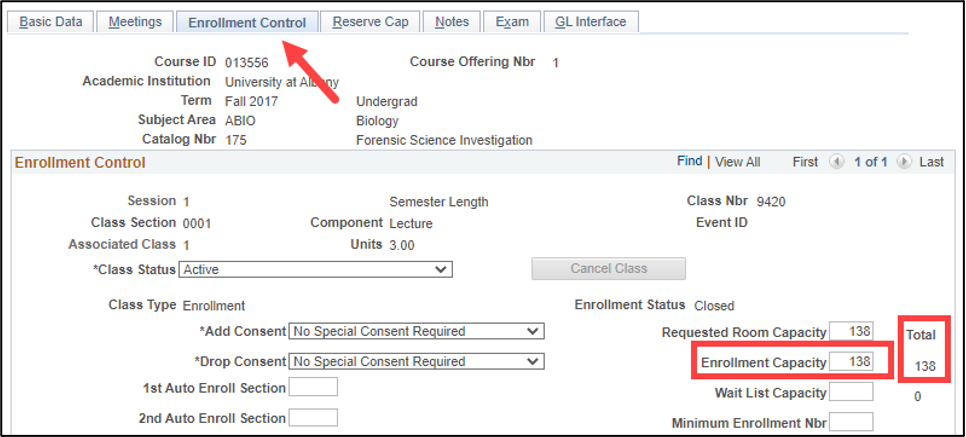Click the Find link
This screenshot has height=437, width=966.
point(689,161)
